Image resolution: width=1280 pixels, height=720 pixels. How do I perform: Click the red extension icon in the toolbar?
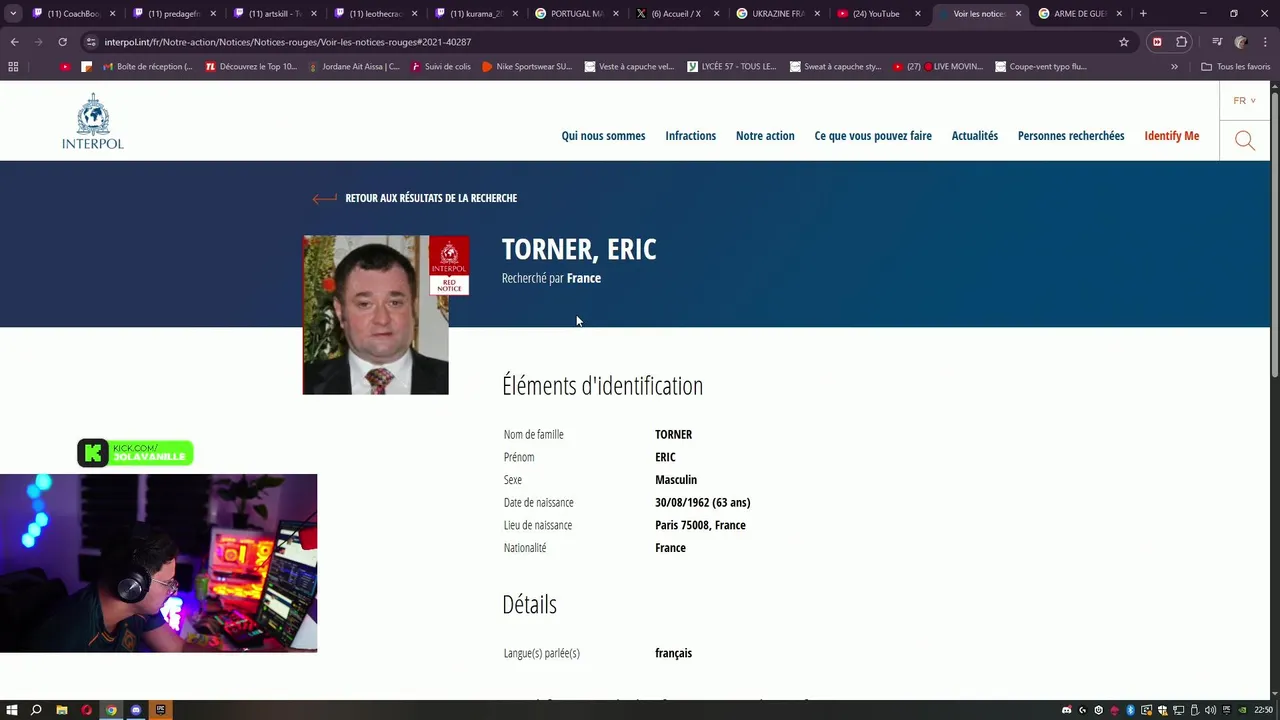tap(1157, 42)
